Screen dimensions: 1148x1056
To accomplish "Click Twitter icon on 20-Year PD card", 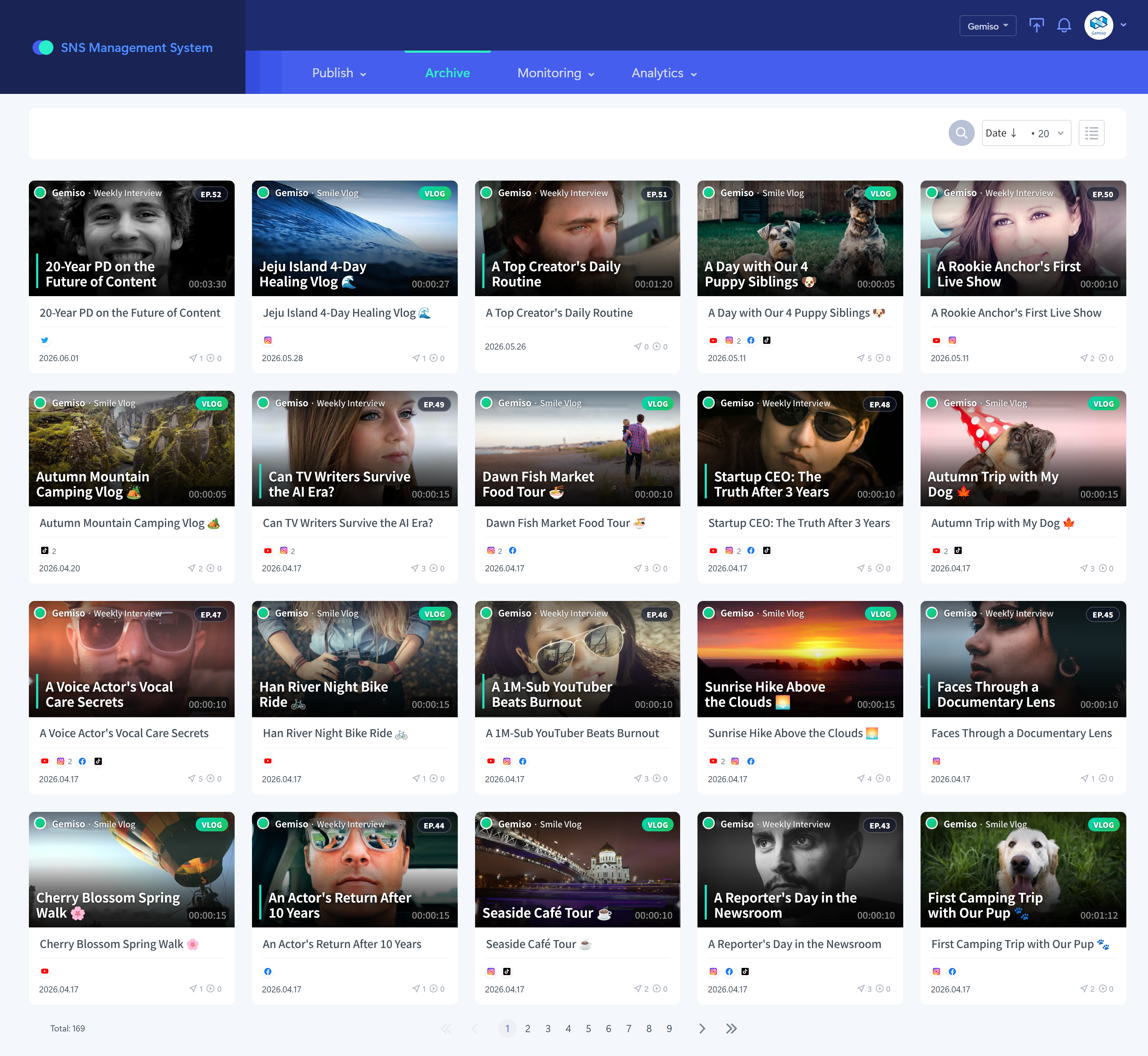I will coord(44,341).
